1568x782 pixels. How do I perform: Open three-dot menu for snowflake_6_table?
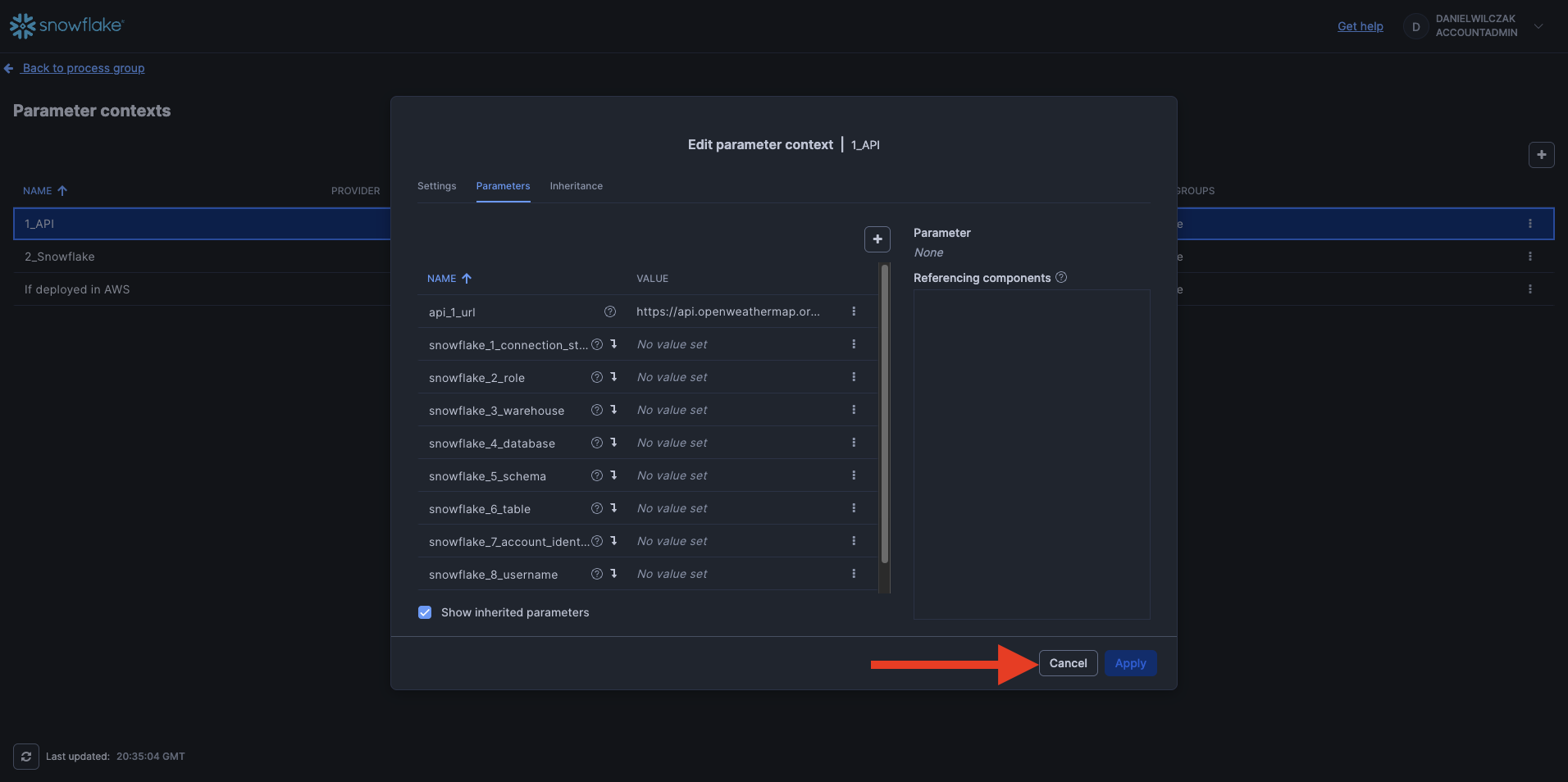pos(854,508)
